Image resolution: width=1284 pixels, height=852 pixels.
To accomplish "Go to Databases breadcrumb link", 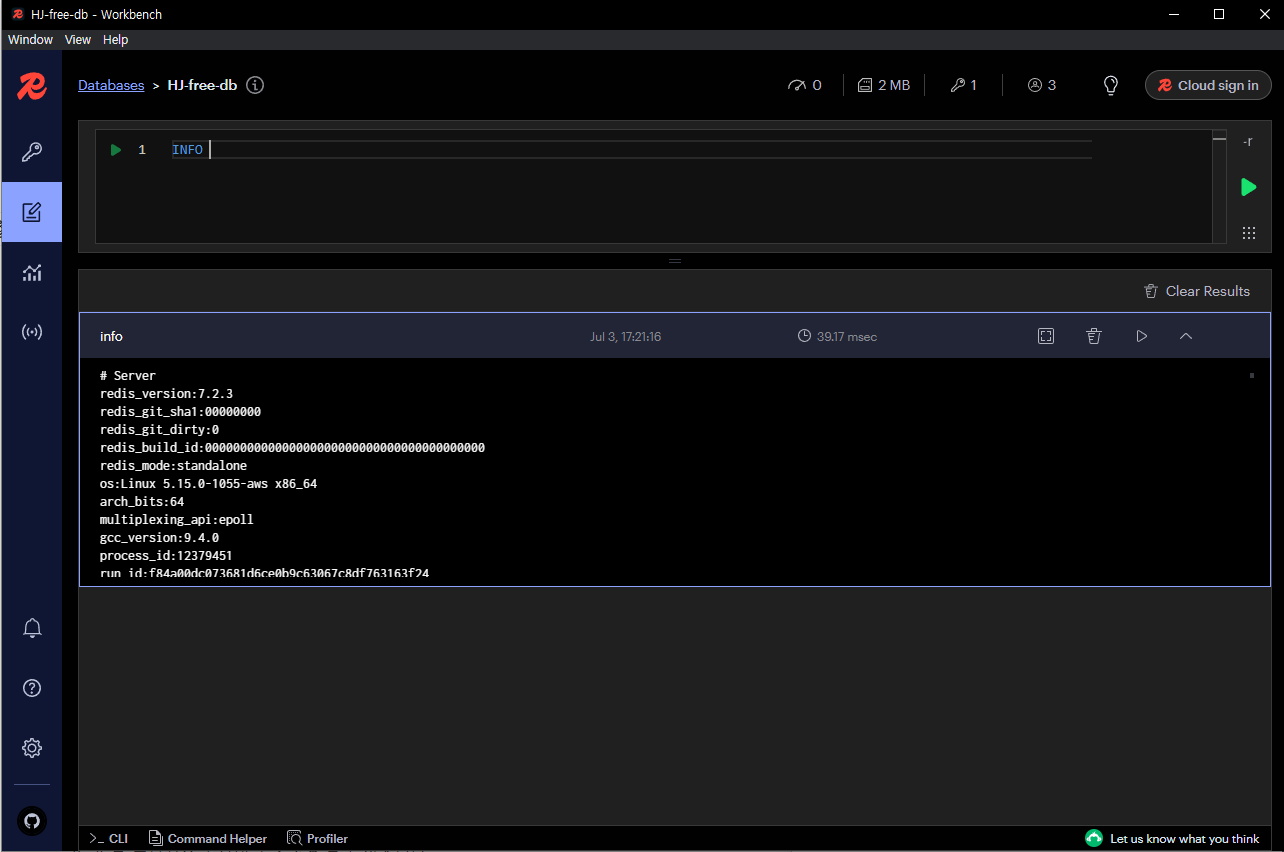I will click(111, 85).
